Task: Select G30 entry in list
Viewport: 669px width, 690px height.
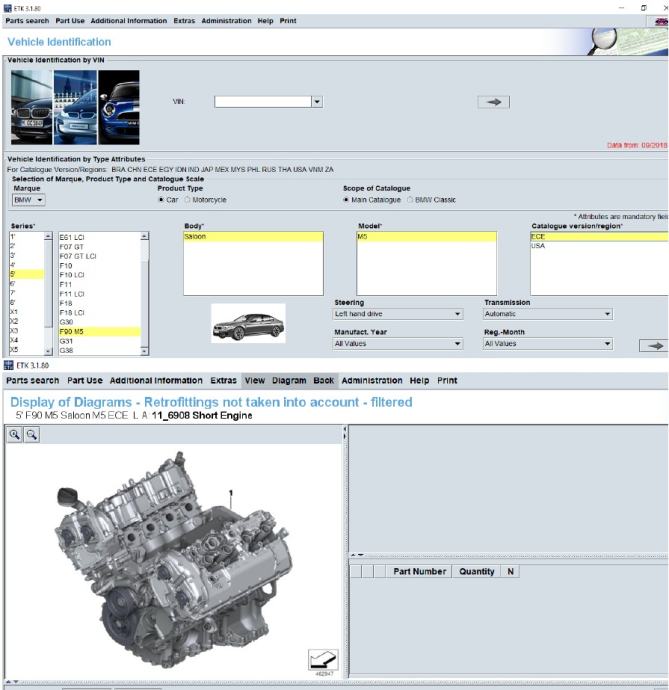Action: pos(99,322)
